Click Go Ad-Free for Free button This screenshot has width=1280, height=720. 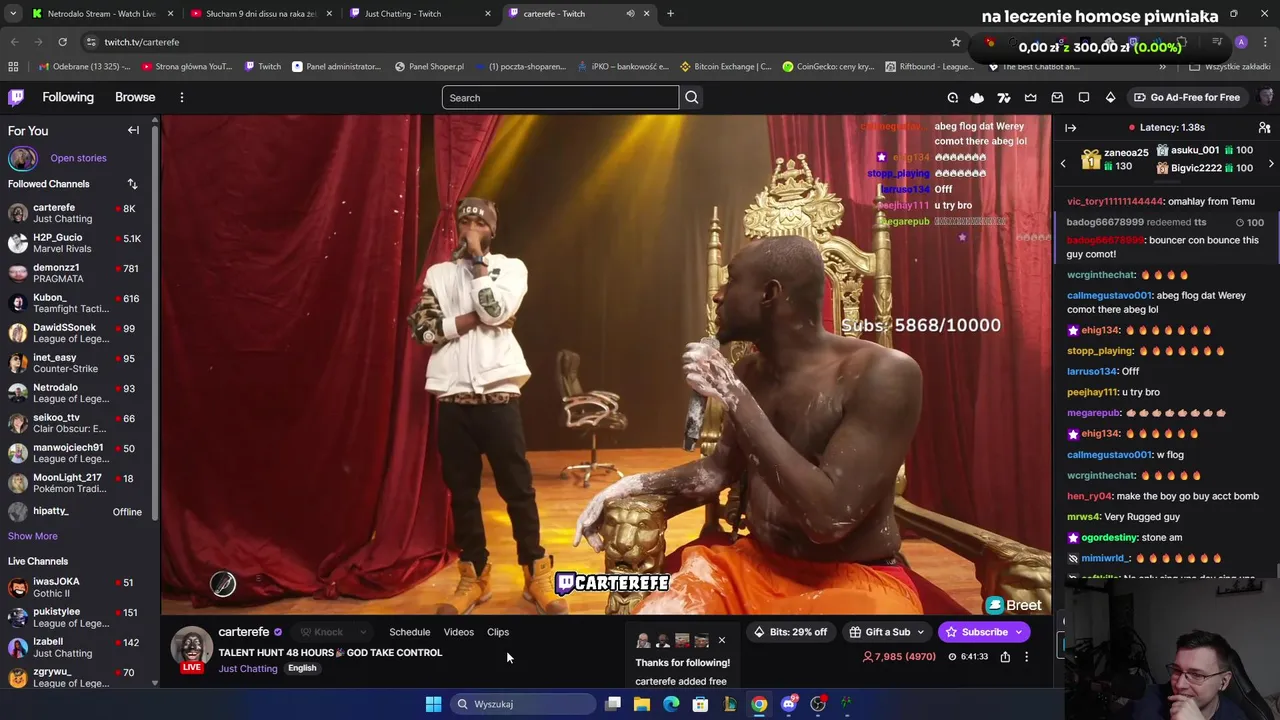point(1187,97)
